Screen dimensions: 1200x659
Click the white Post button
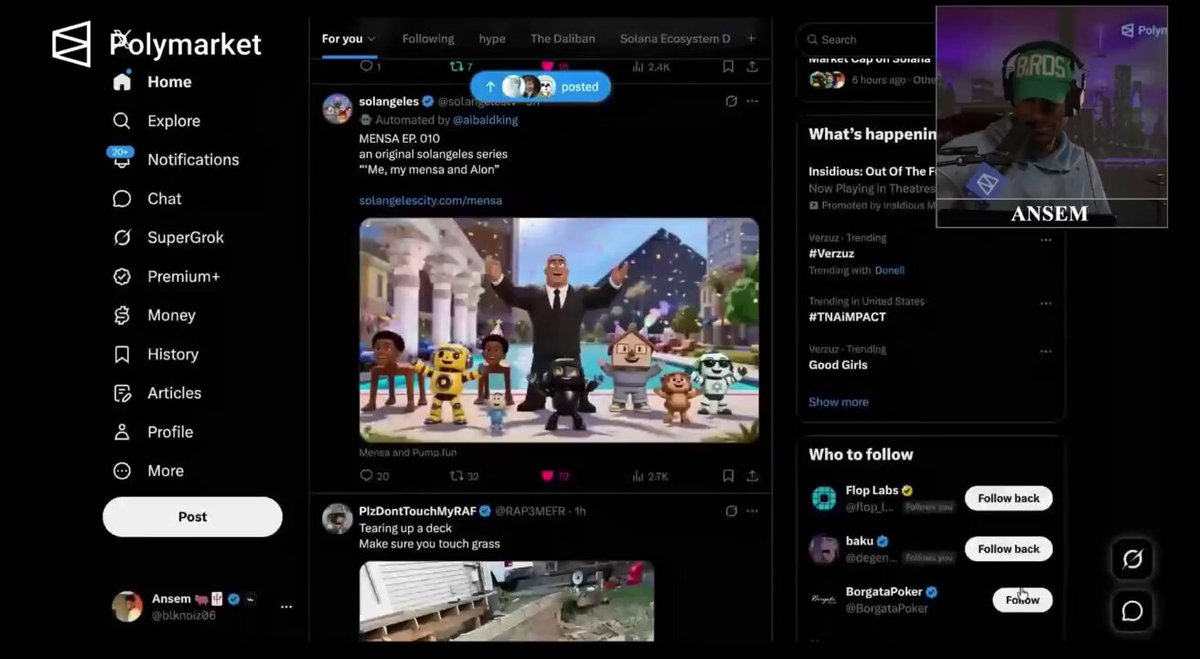[x=193, y=517]
